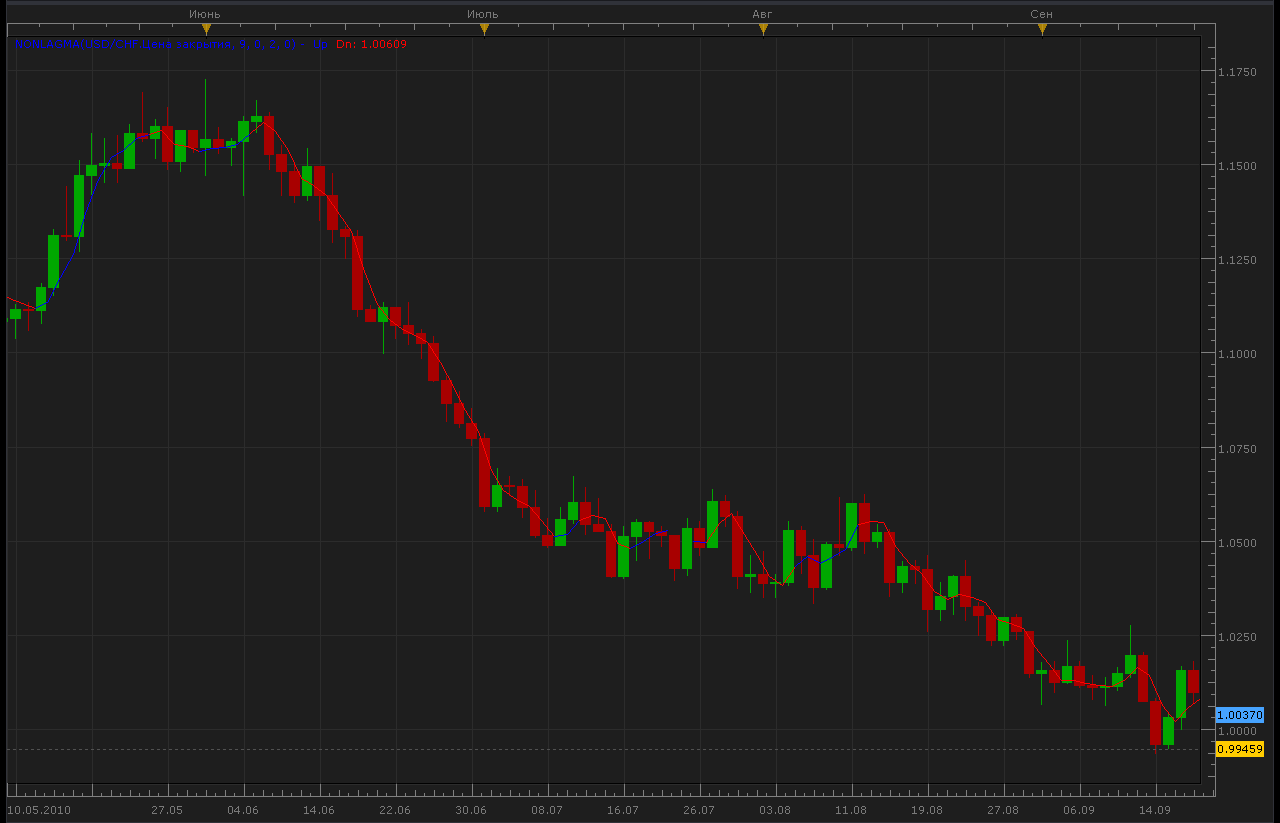Click the 11.08 date axis label
Viewport: 1280px width, 823px height.
[x=851, y=810]
